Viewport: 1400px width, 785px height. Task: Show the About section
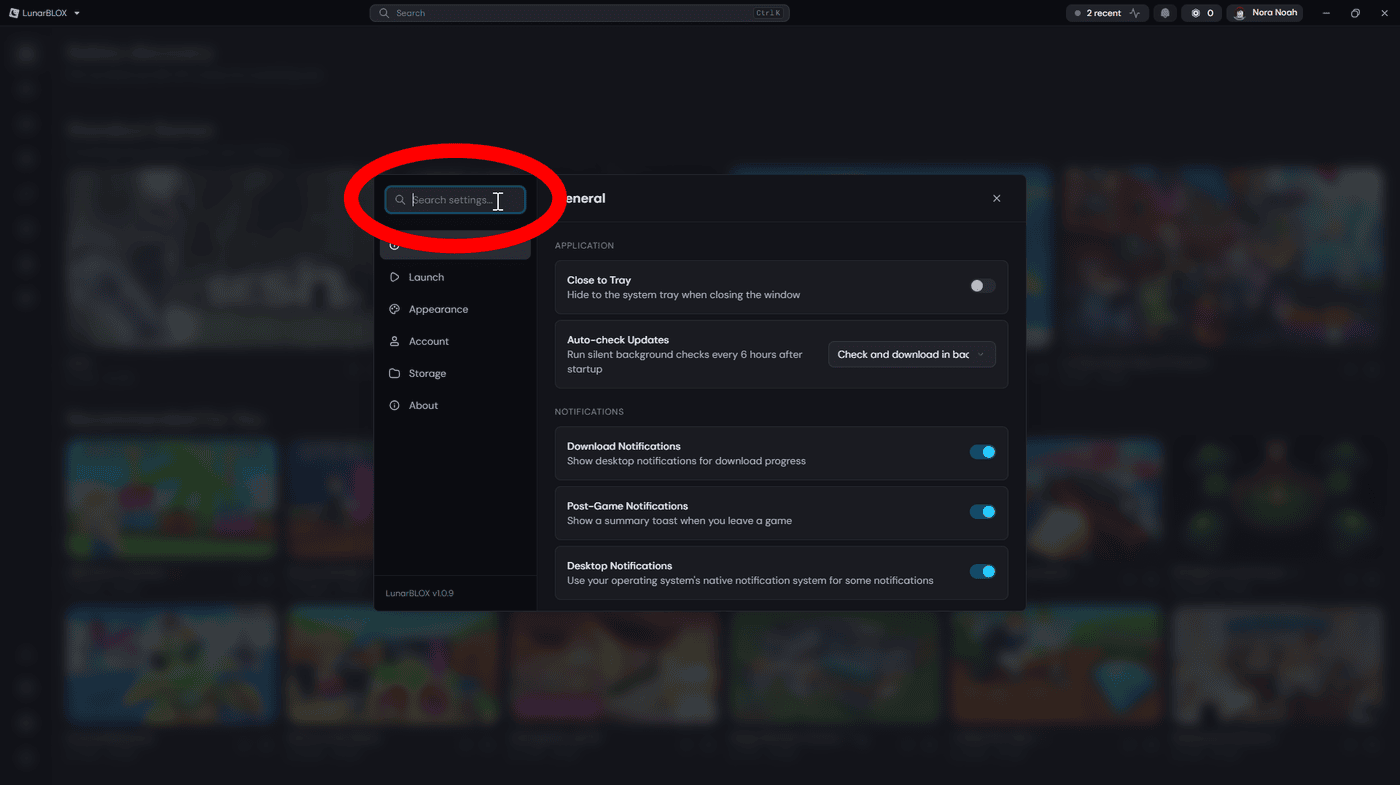pos(455,405)
